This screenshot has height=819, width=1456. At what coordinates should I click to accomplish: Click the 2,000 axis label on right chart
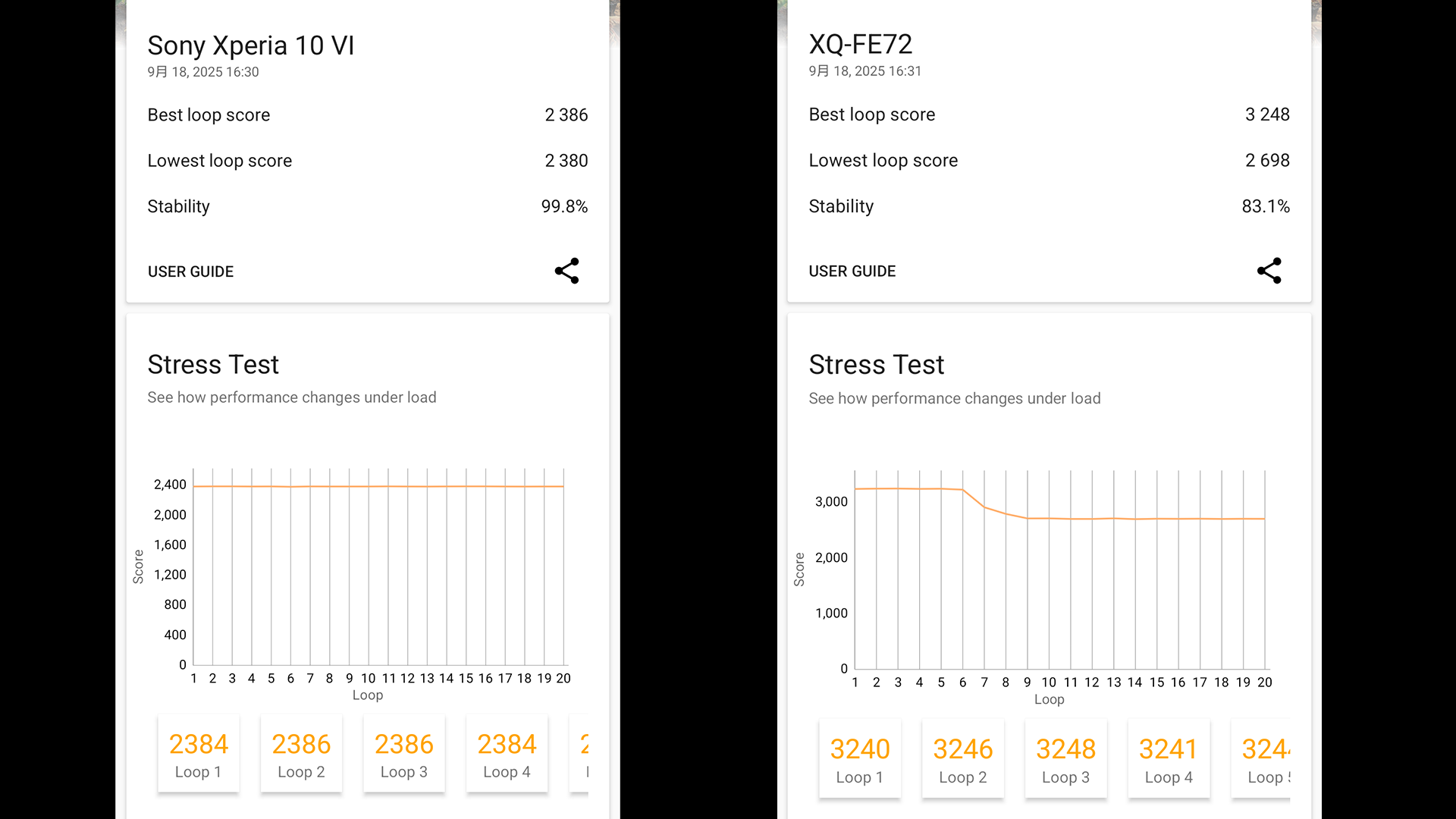click(x=831, y=557)
